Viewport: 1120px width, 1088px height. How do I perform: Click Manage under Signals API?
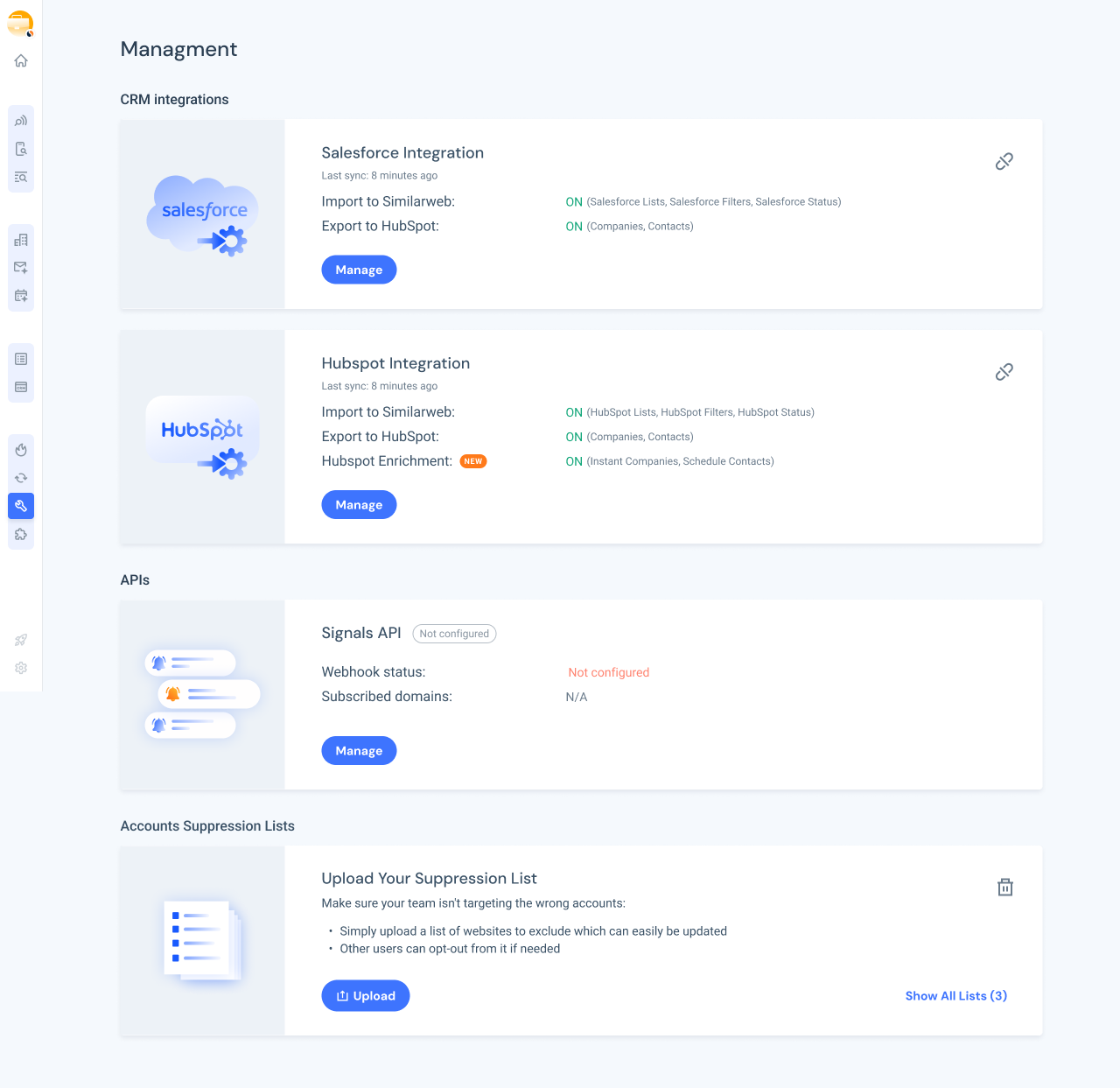pos(359,751)
